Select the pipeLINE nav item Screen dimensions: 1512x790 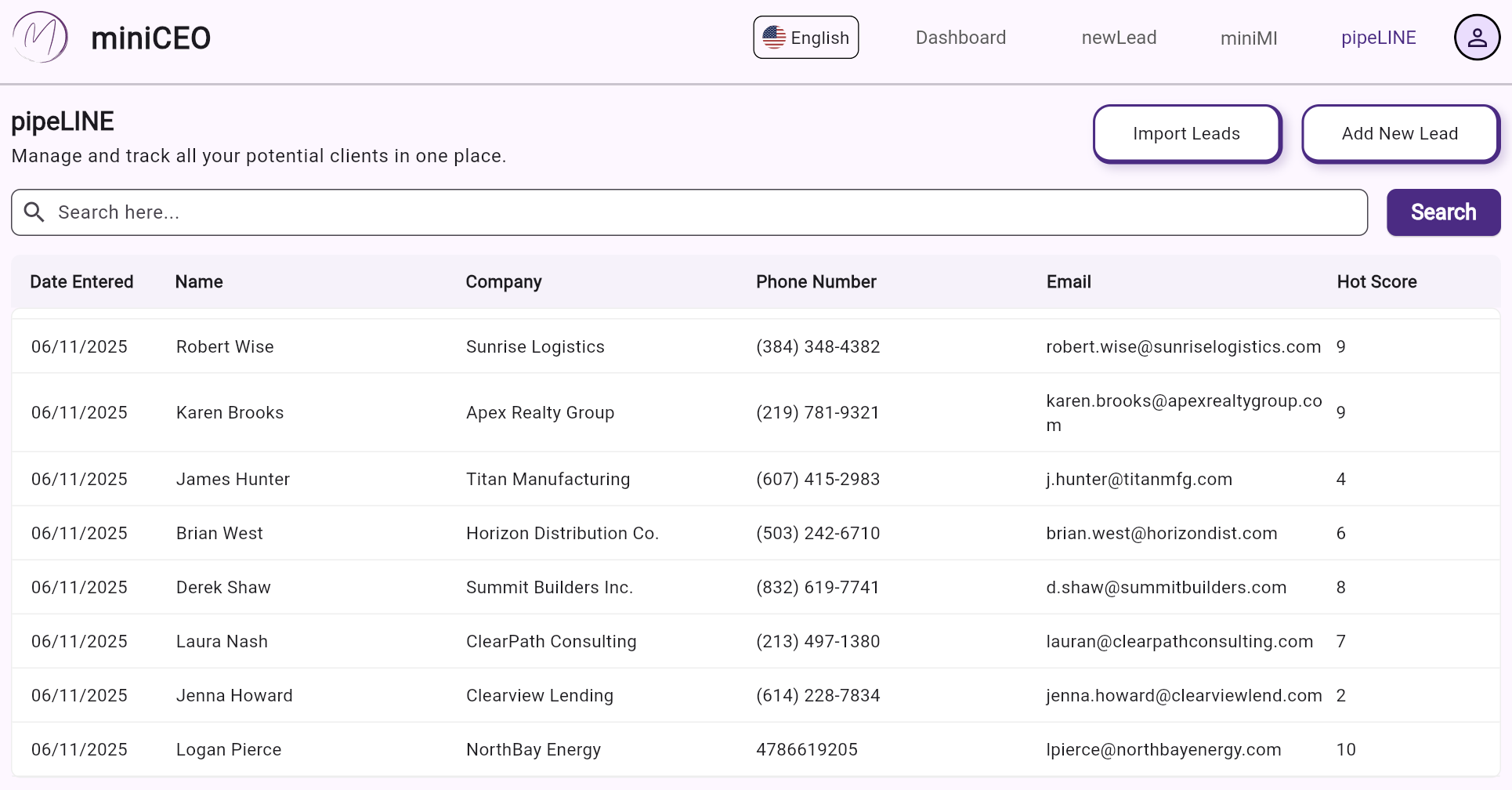coord(1378,38)
